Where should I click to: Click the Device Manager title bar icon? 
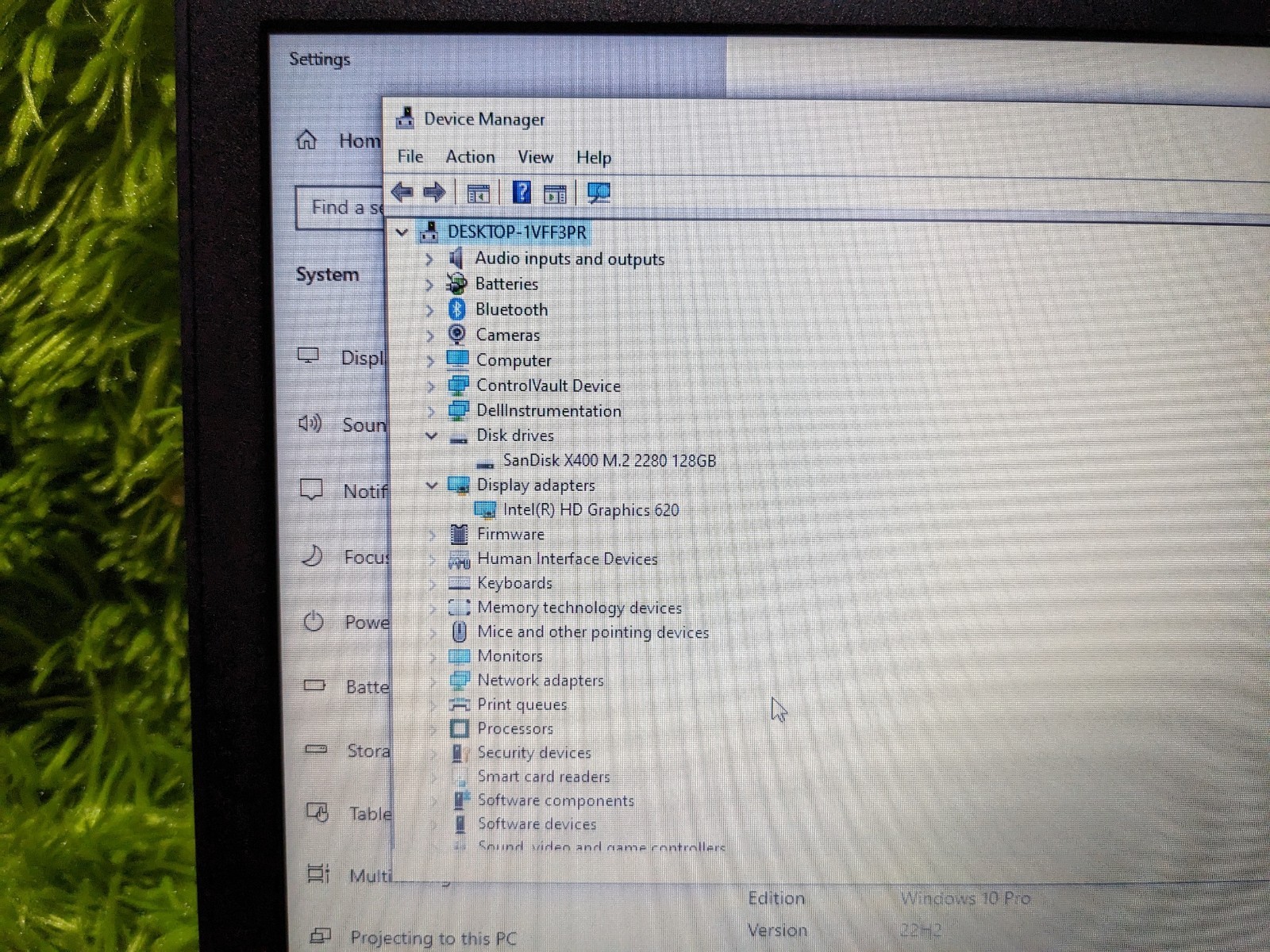point(405,117)
